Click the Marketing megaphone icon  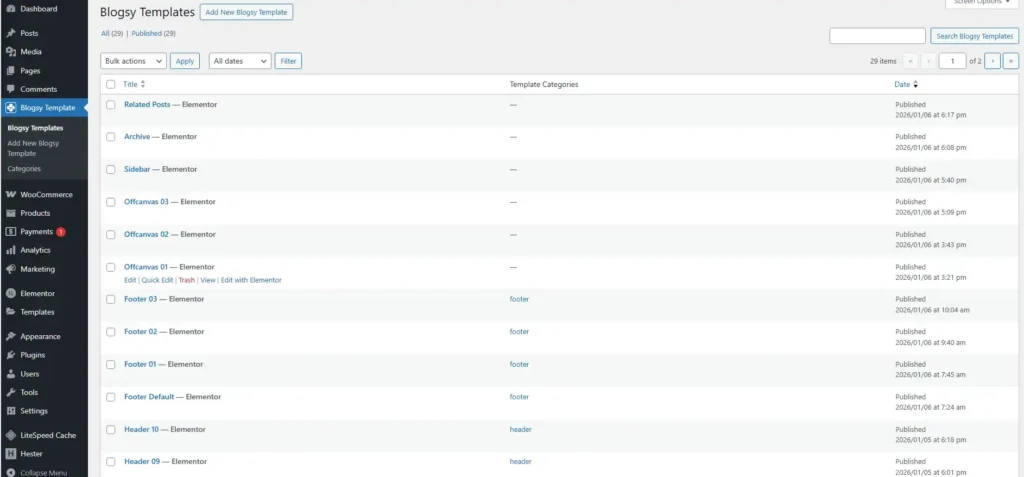[10, 269]
